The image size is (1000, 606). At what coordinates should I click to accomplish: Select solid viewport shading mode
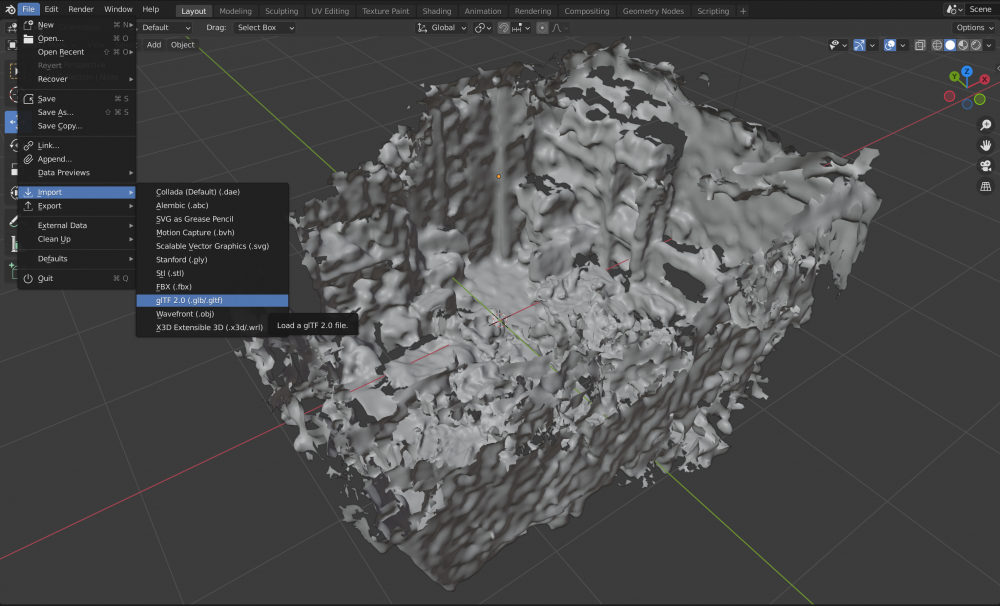click(x=950, y=45)
